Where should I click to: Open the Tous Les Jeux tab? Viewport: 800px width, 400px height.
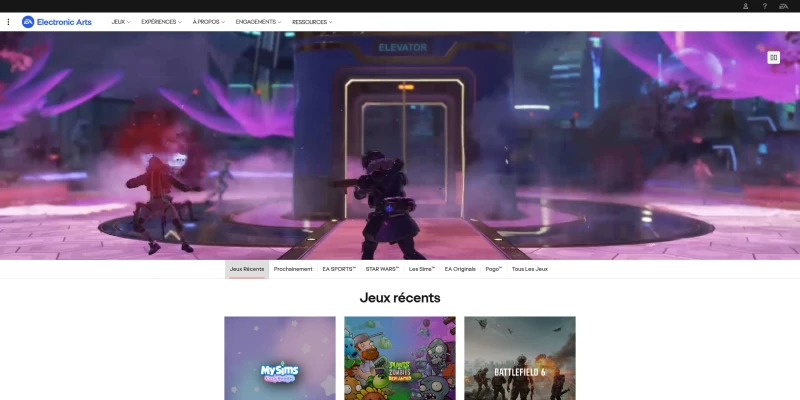(x=530, y=269)
